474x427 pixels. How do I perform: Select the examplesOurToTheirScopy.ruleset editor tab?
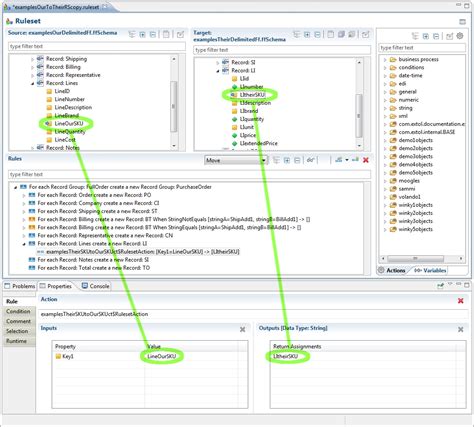56,7
